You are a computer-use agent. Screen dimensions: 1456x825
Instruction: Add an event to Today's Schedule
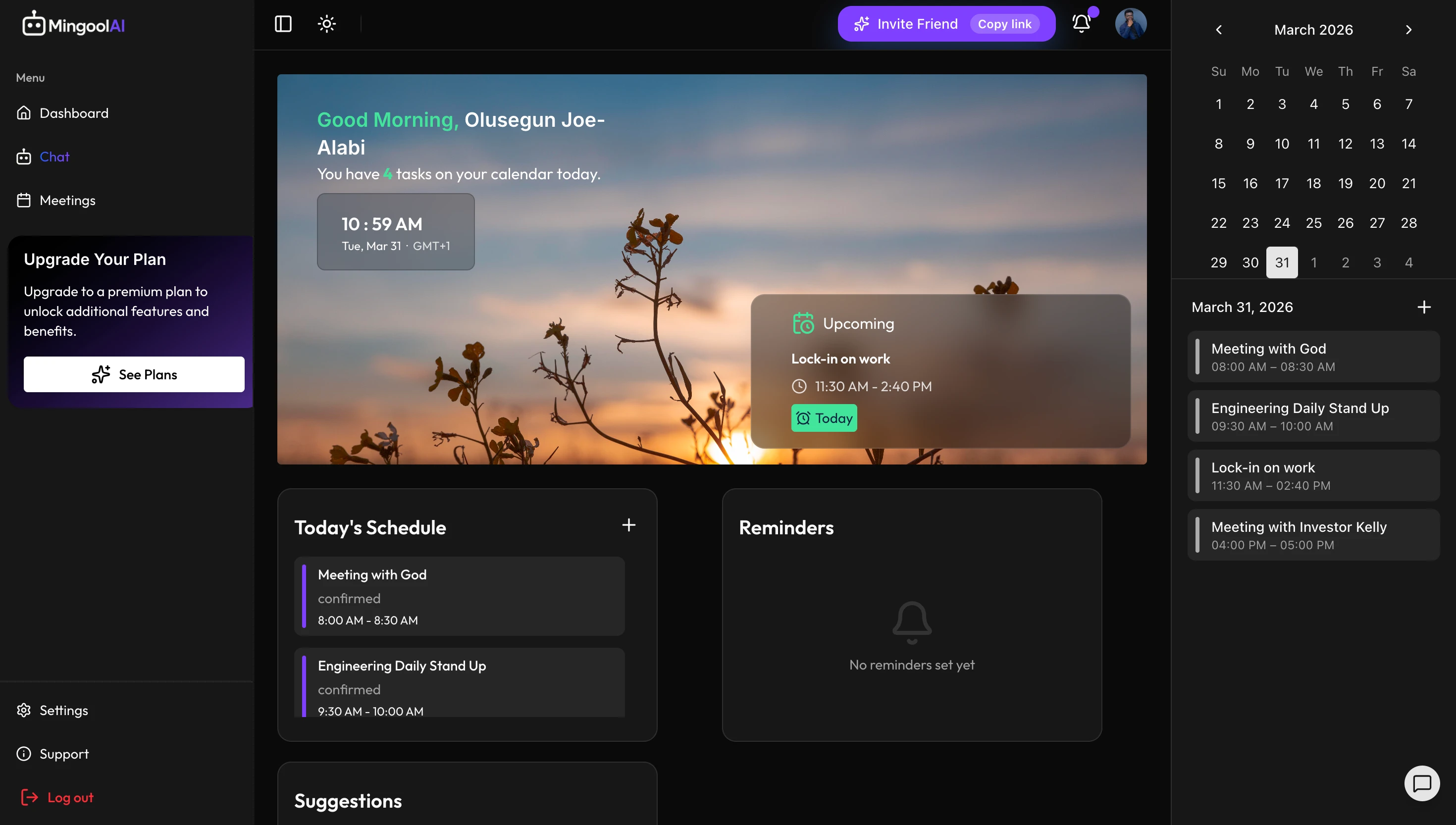628,525
